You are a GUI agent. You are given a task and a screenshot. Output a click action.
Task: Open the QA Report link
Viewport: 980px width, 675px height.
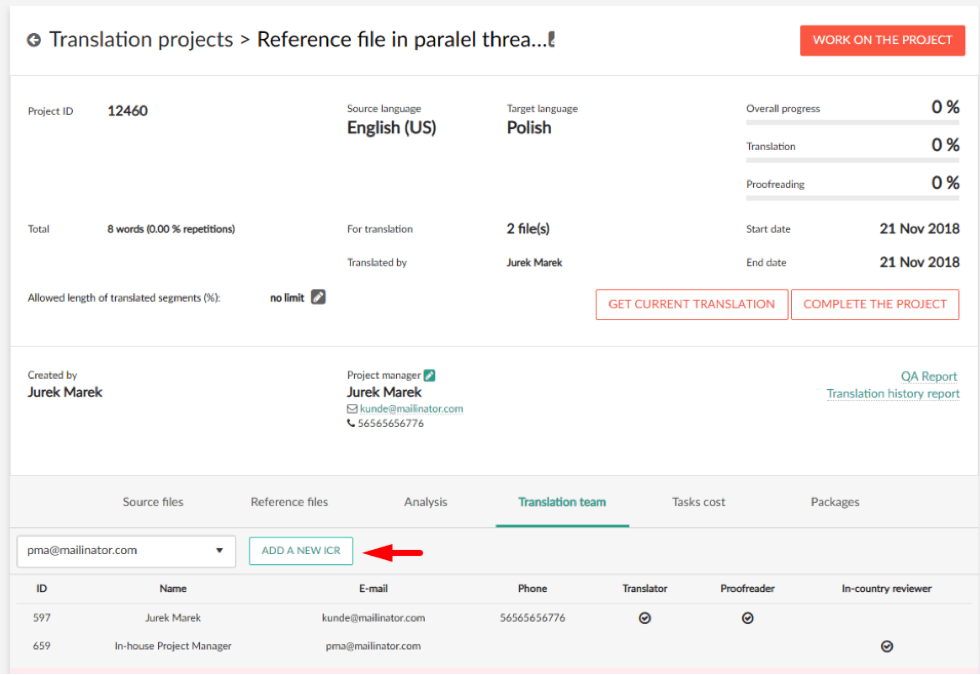tap(929, 376)
